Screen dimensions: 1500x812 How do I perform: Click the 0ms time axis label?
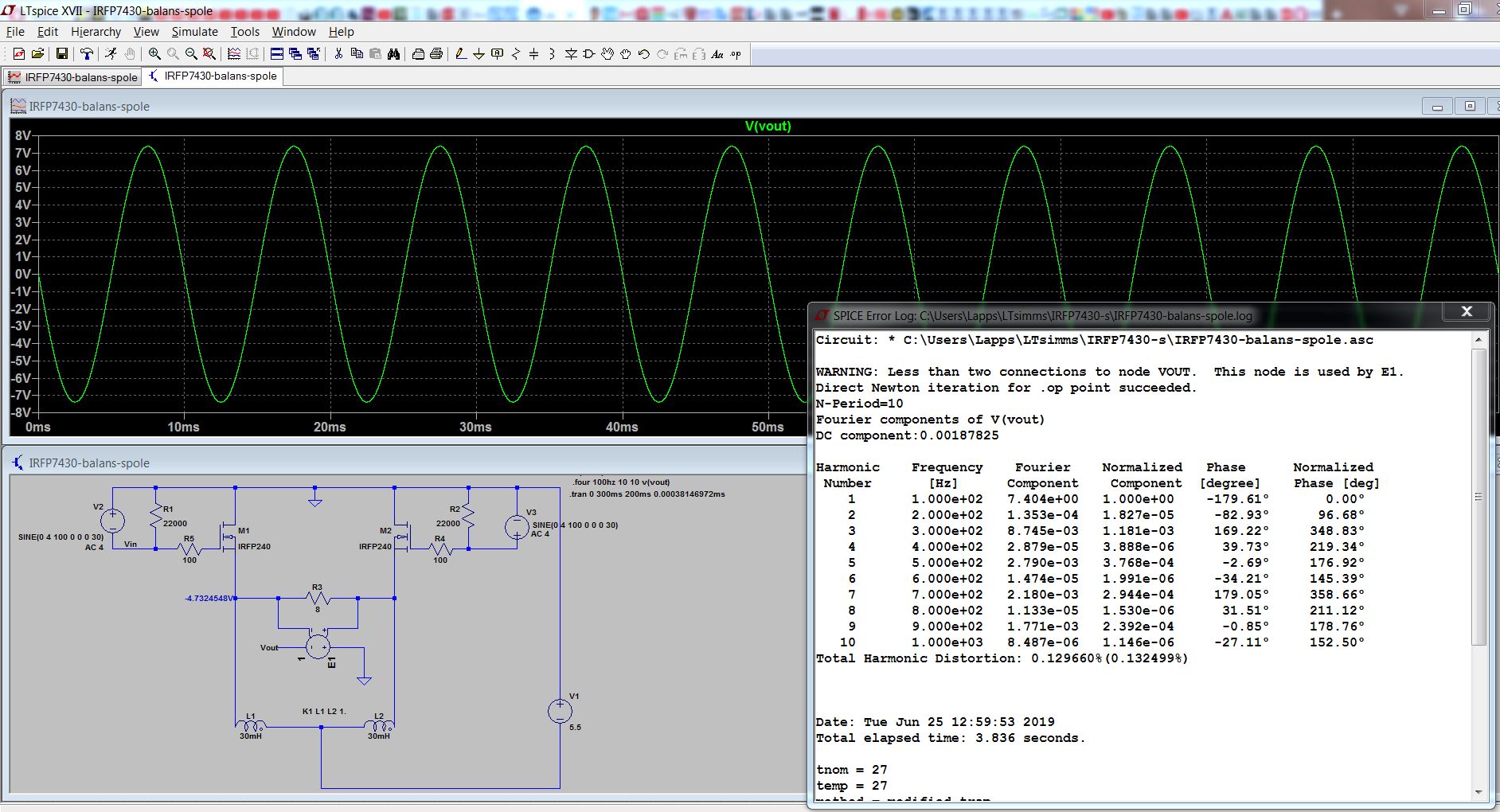pos(37,427)
